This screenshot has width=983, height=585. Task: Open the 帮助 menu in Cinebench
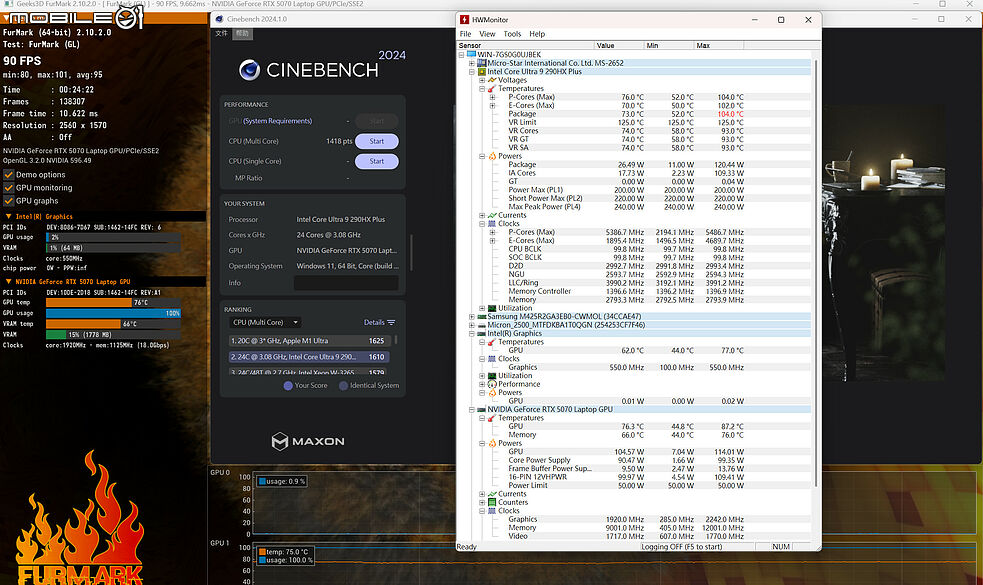coord(243,33)
